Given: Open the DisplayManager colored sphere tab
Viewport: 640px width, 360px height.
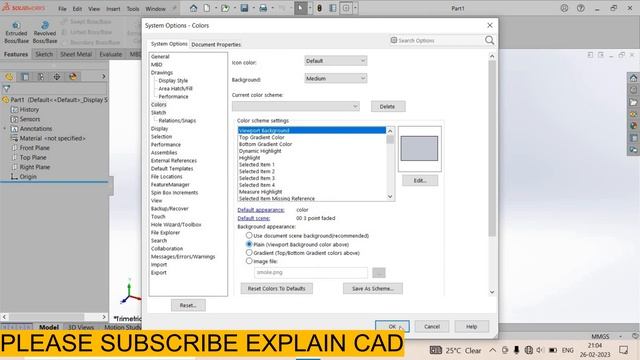Looking at the screenshot, I should pos(73,77).
